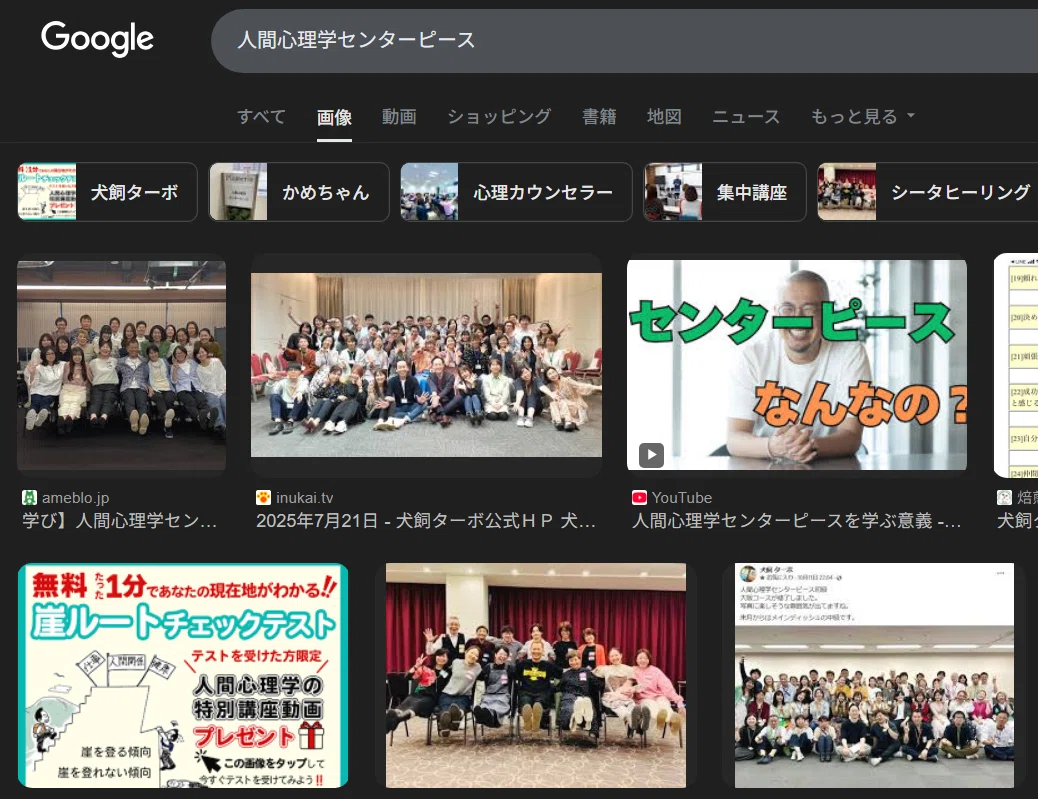Go to the 書籍 tab
1038x799 pixels.
[x=599, y=117]
